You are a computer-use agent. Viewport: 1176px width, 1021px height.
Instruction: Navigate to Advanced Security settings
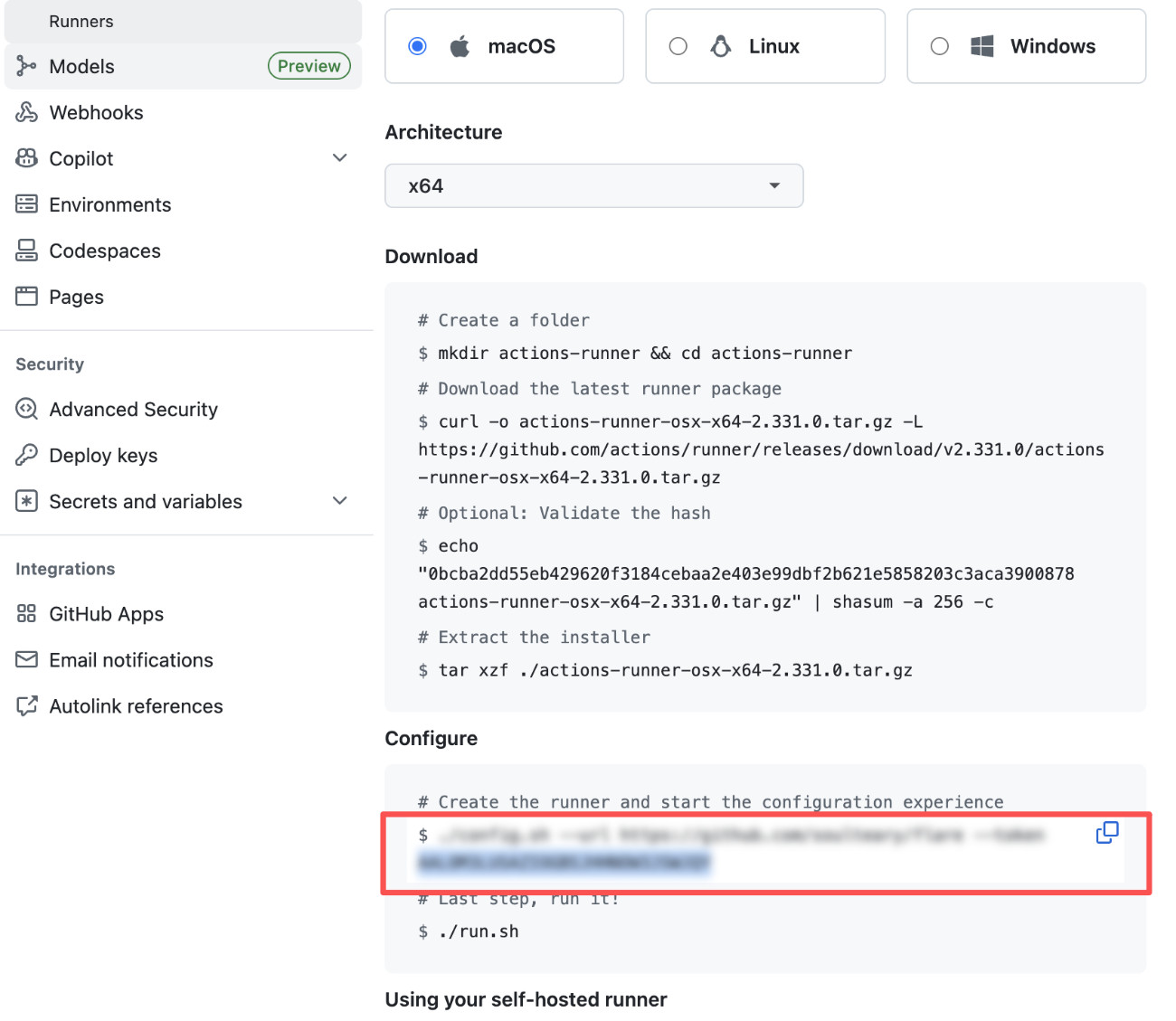pyautogui.click(x=133, y=409)
